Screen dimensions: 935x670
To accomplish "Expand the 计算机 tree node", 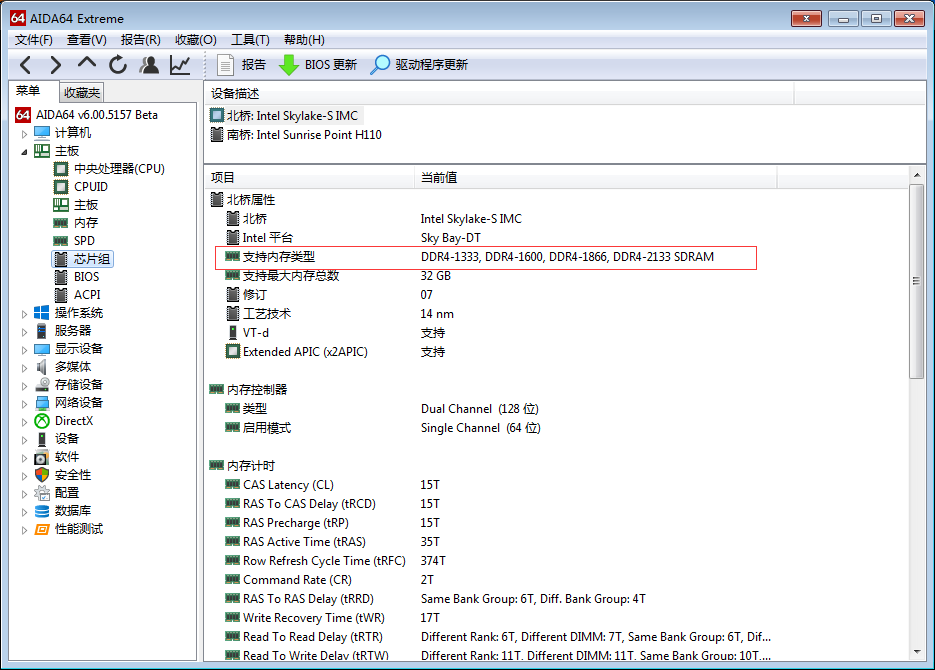I will 24,134.
